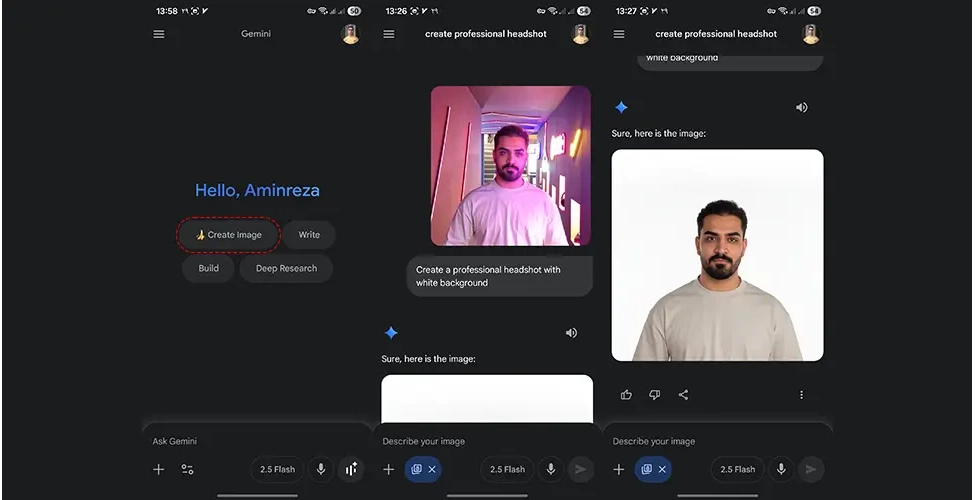Tap the Deep Research suggestion chip
This screenshot has width=975, height=500.
tap(287, 269)
